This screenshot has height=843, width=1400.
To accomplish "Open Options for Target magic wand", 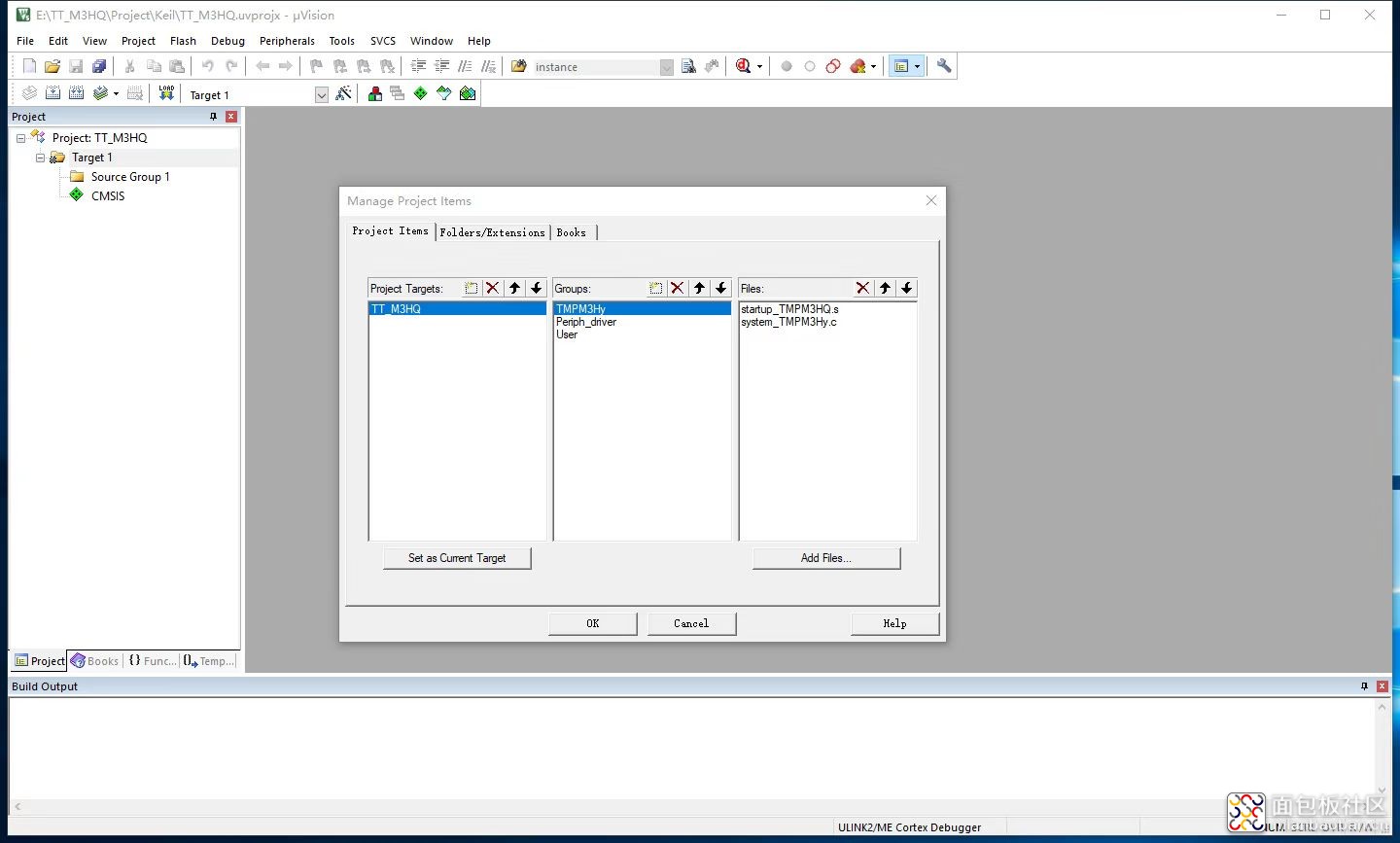I will point(343,93).
